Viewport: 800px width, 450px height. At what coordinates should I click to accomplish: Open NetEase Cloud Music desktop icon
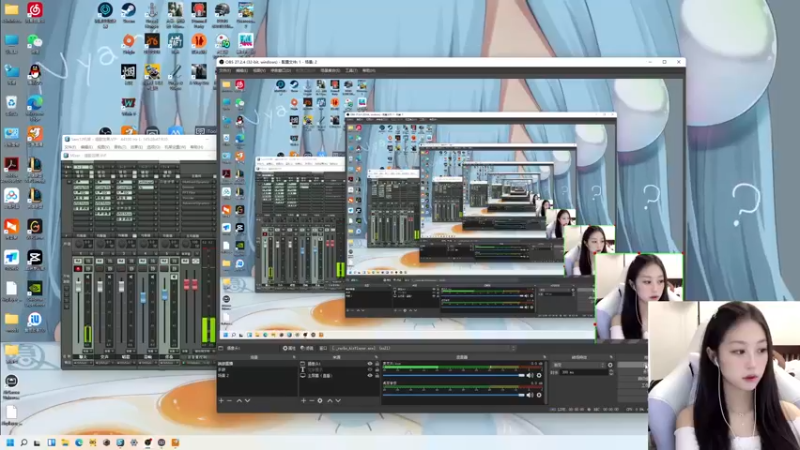point(35,10)
